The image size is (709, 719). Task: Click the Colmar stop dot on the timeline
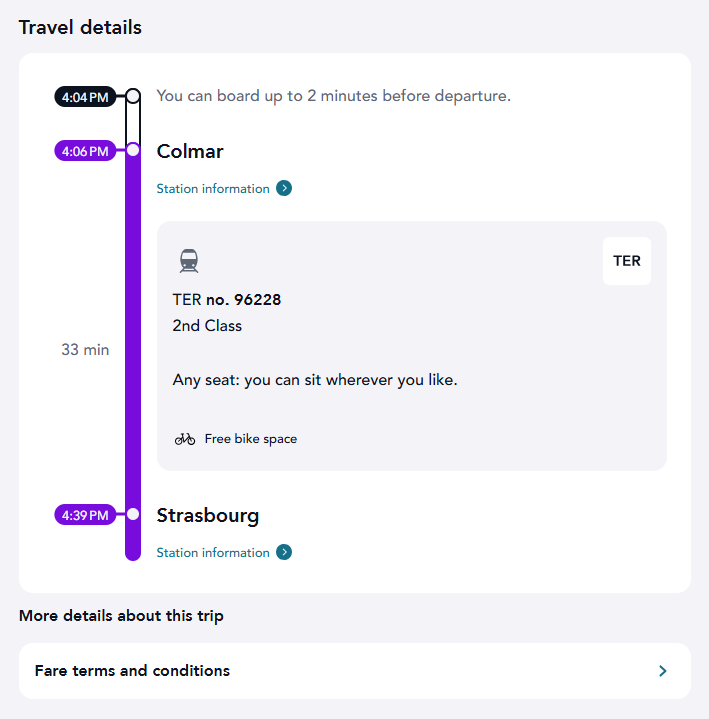tap(133, 150)
